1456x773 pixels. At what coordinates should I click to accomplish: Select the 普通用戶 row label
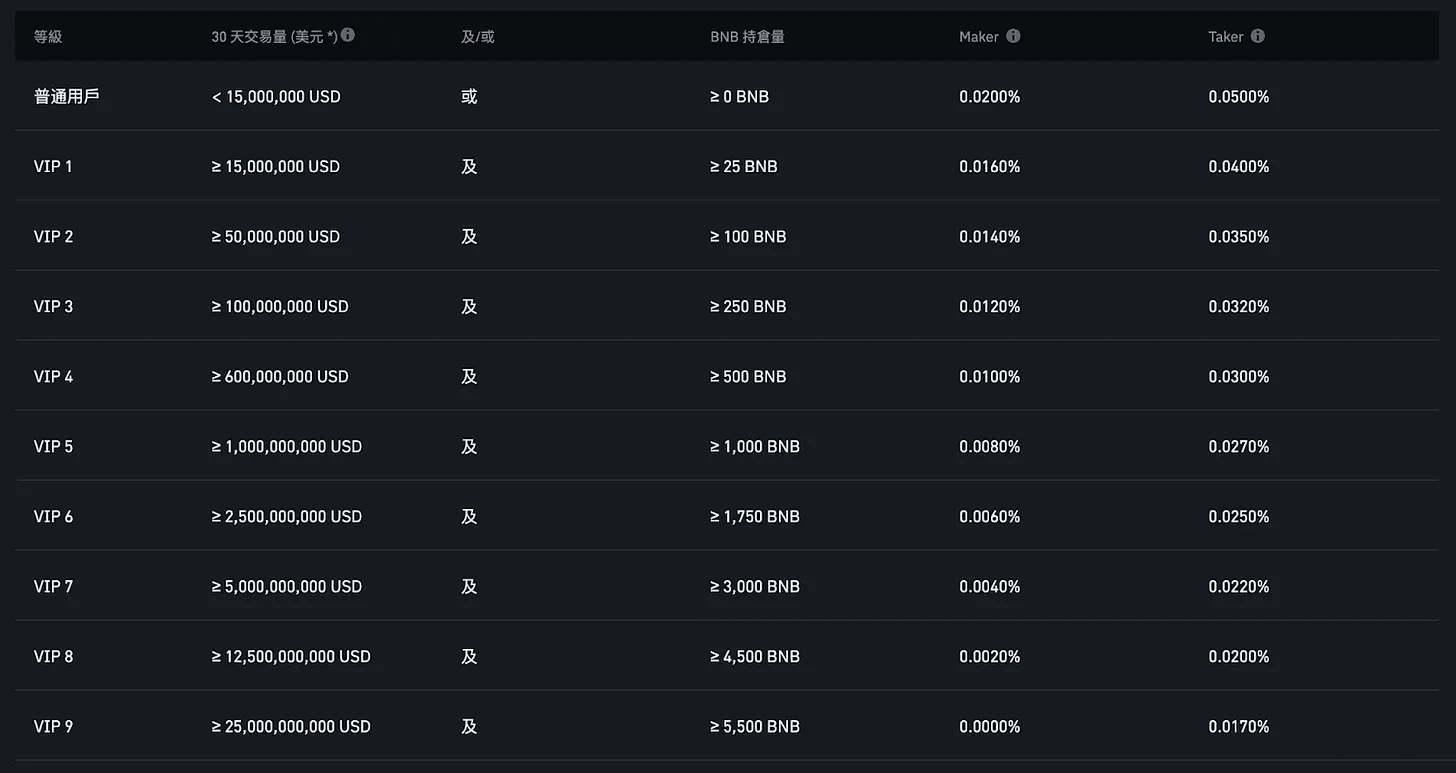[66, 97]
